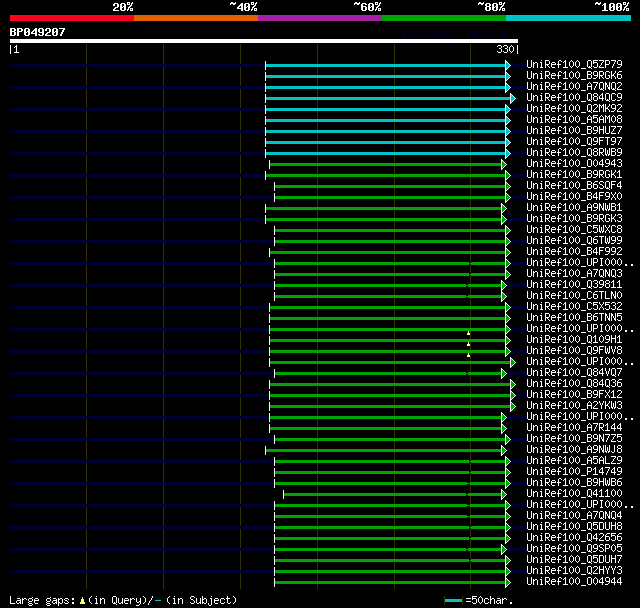
Task: Click the purple segment of the identity scale
Action: coord(320,18)
